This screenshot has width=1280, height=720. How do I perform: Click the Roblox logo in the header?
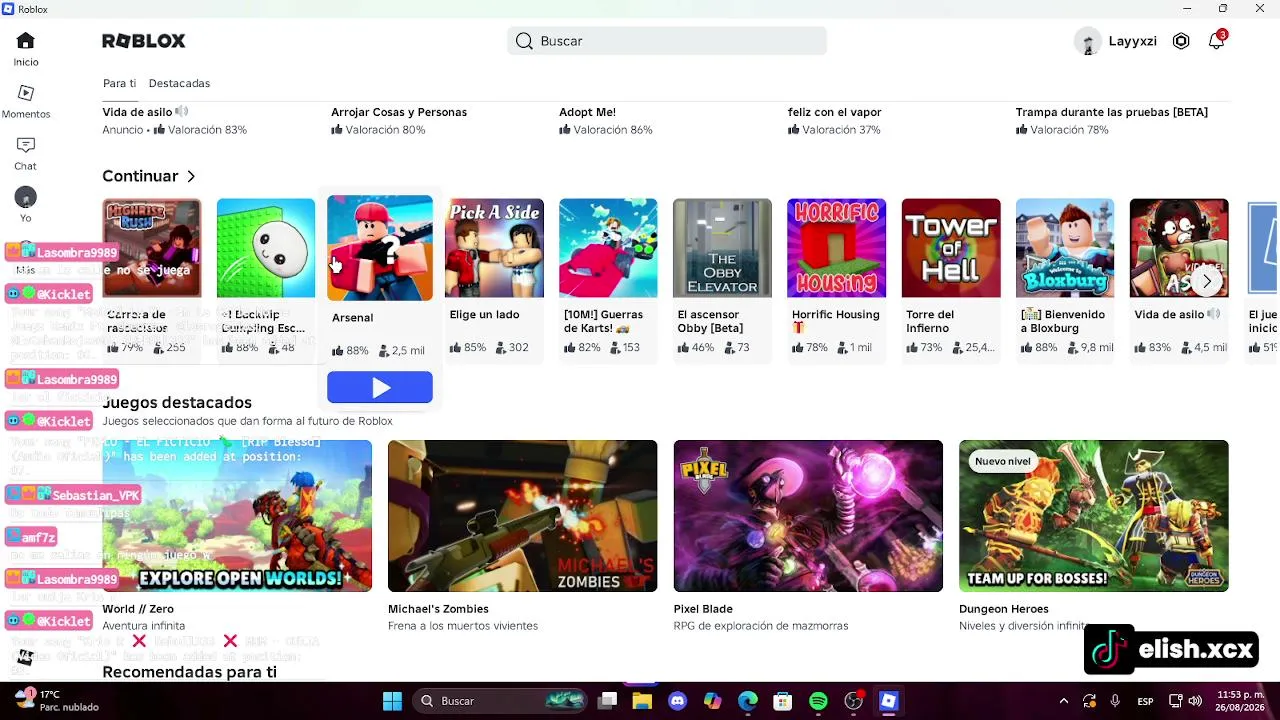point(144,41)
